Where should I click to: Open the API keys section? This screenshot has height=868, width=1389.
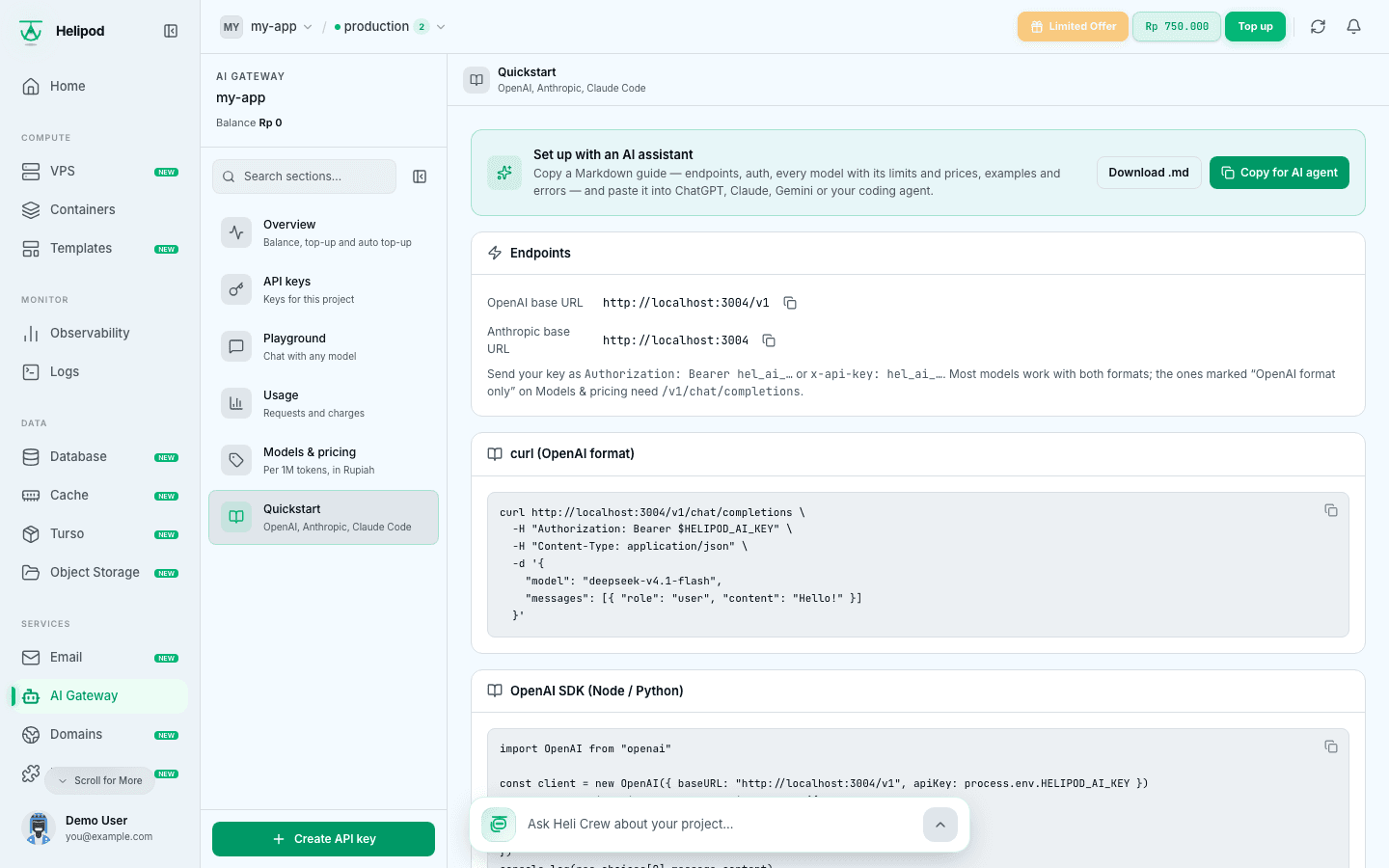(323, 289)
